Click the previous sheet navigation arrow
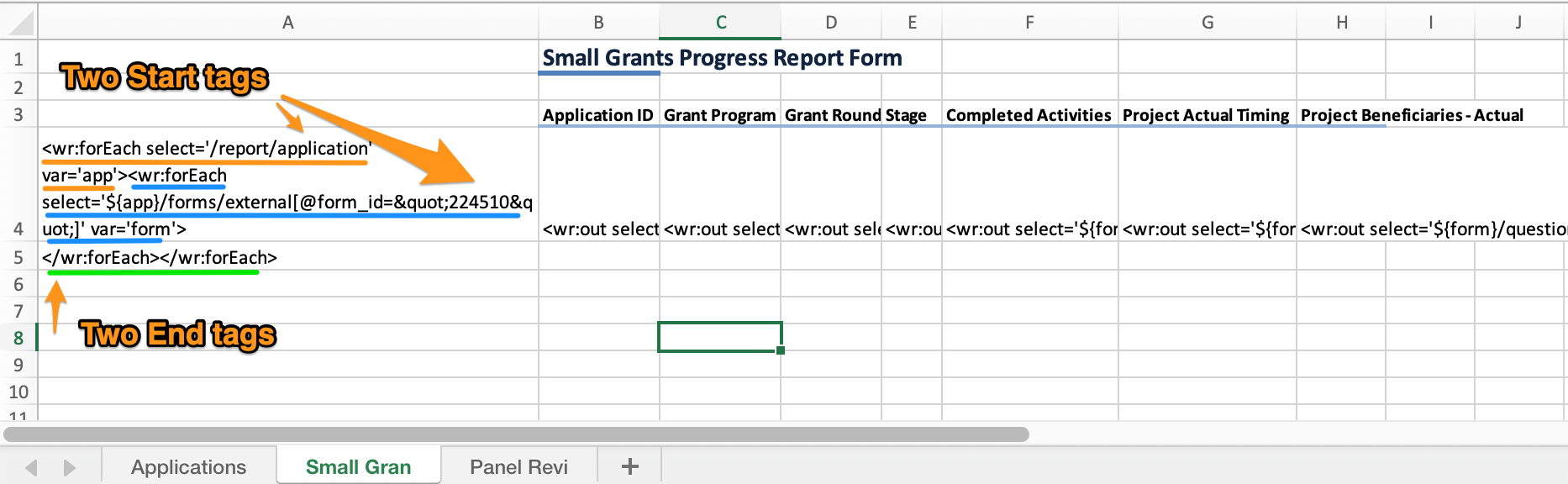Image resolution: width=1568 pixels, height=484 pixels. [x=32, y=467]
